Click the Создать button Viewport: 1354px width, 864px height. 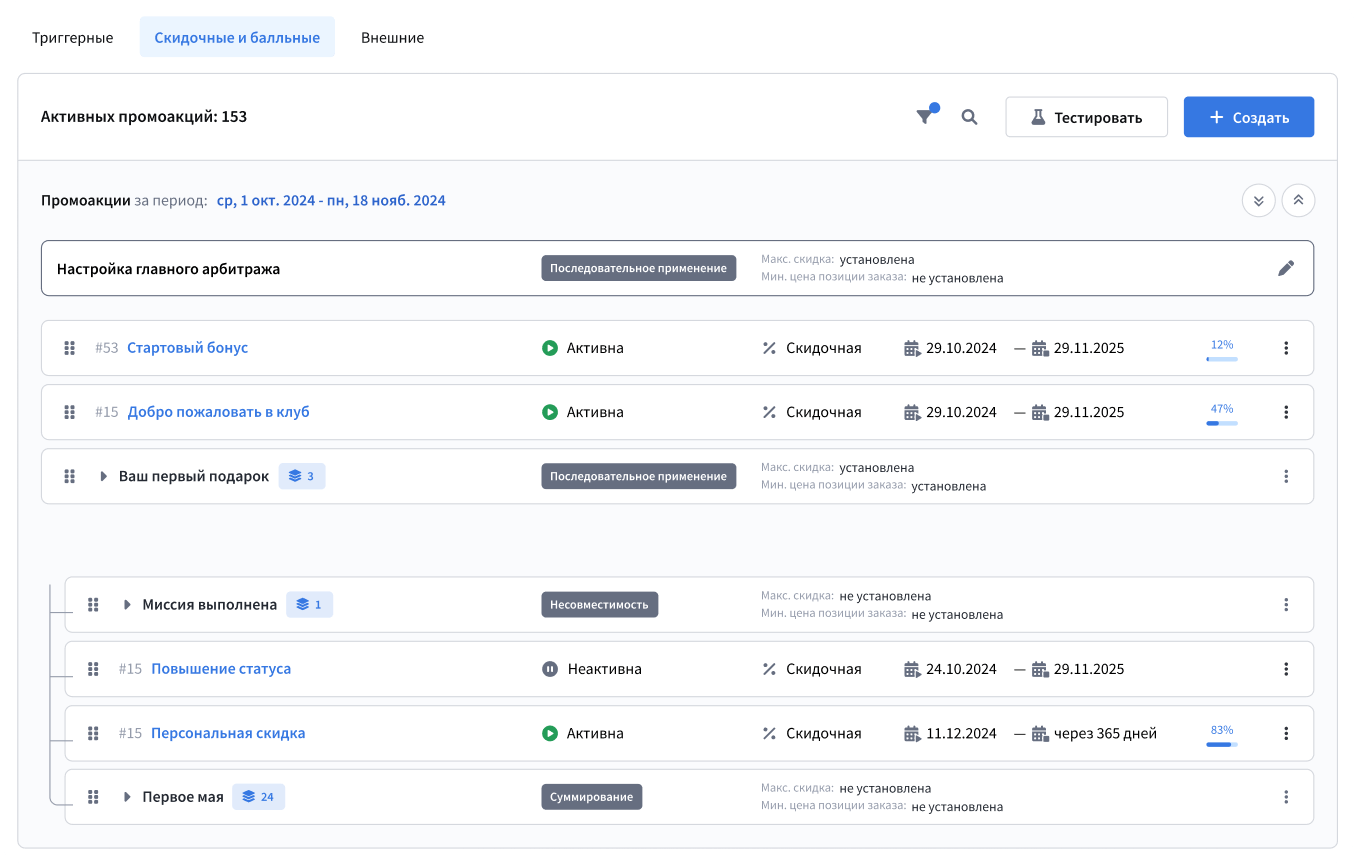pyautogui.click(x=1248, y=117)
